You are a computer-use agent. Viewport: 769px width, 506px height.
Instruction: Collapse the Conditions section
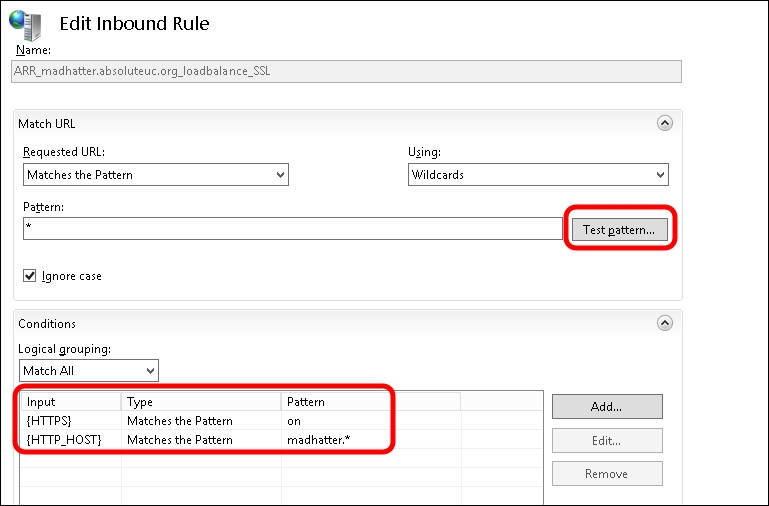click(663, 324)
